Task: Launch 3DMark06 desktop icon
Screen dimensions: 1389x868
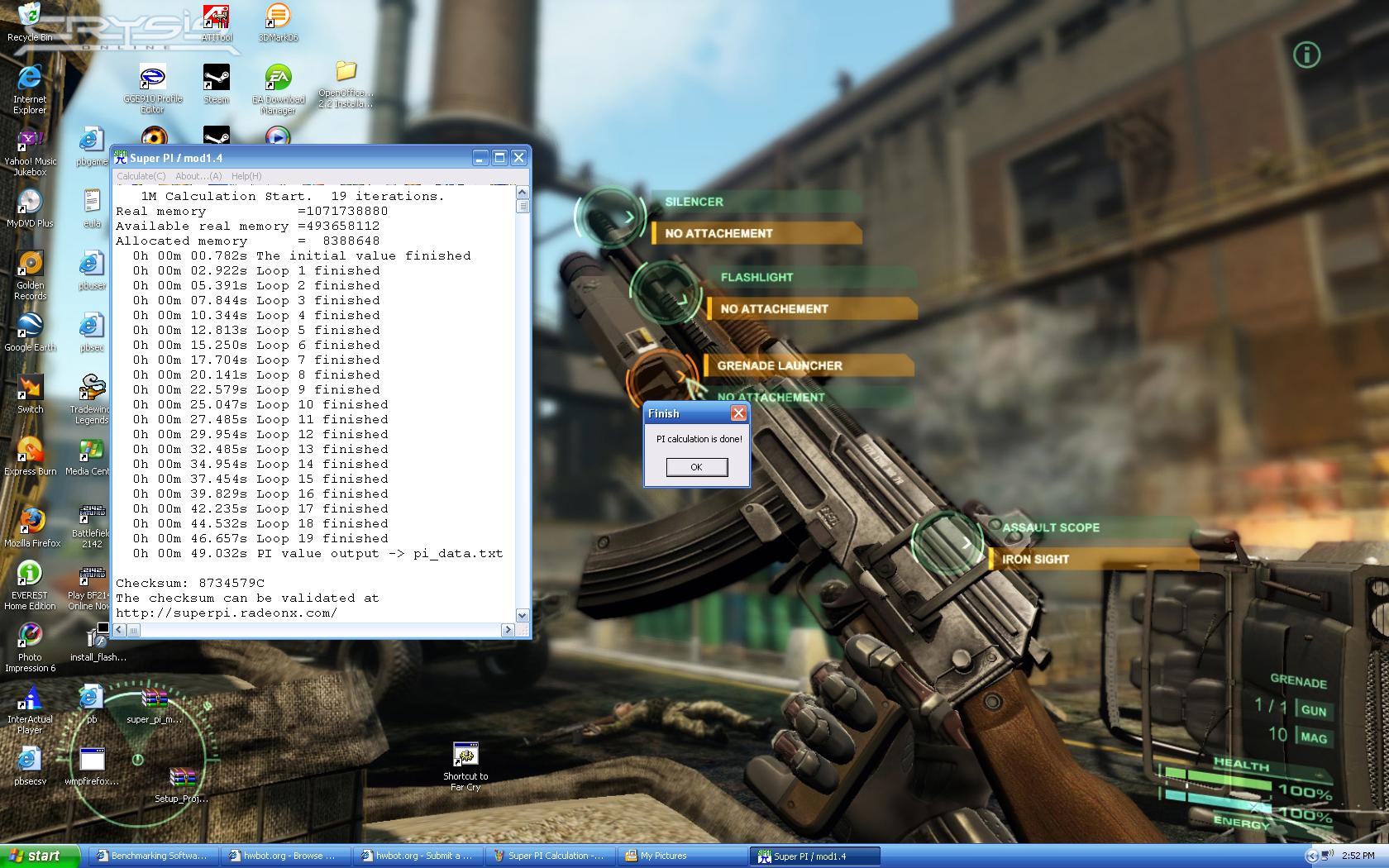Action: tap(278, 22)
